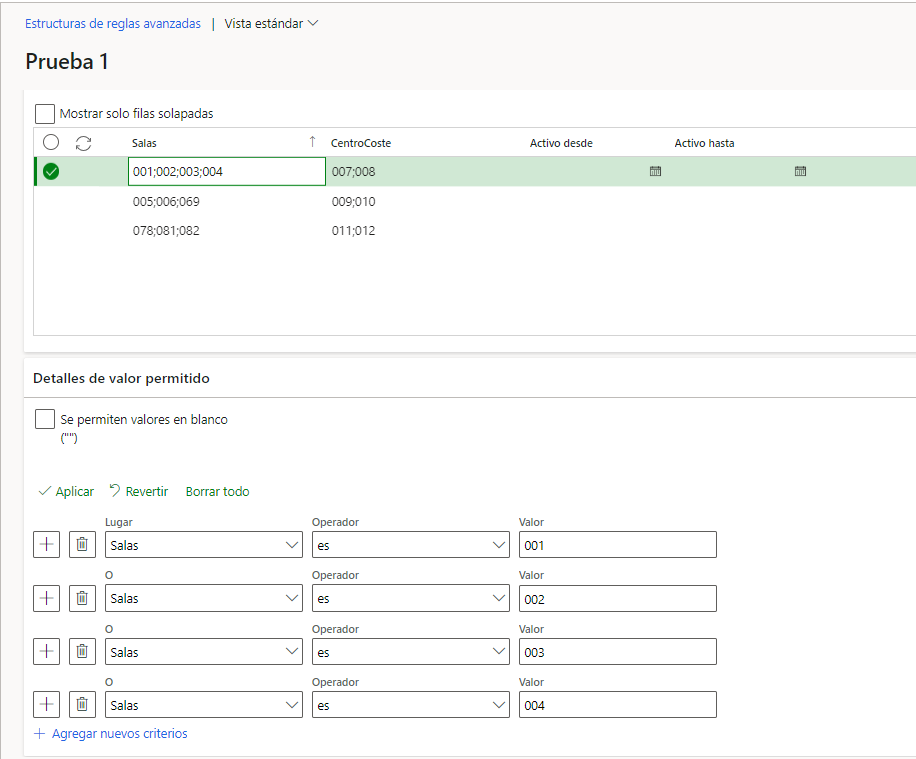
Task: Expand the Vista estándar view selector
Action: [x=271, y=23]
